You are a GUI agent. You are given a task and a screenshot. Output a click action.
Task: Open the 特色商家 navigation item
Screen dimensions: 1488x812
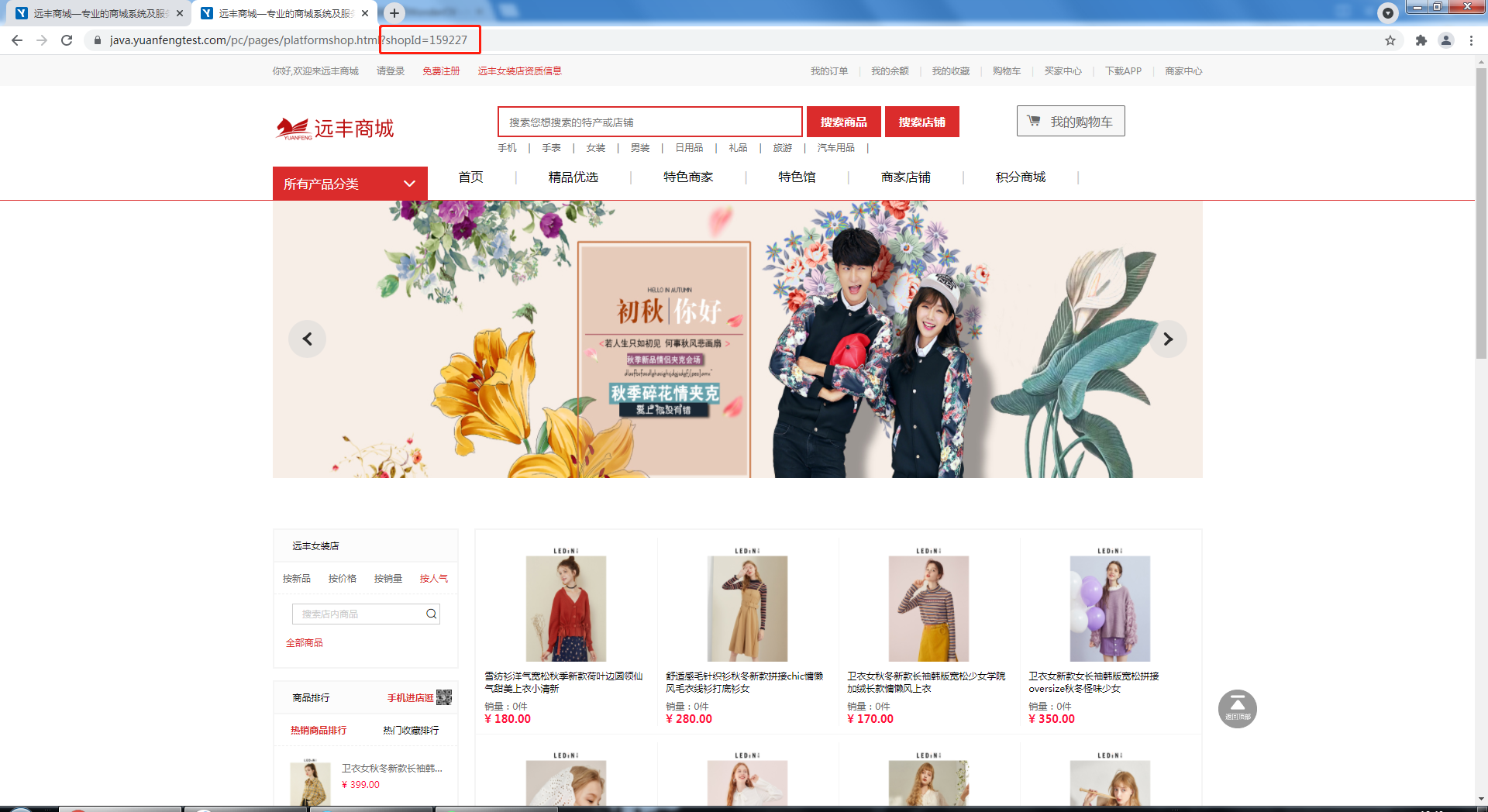point(688,177)
